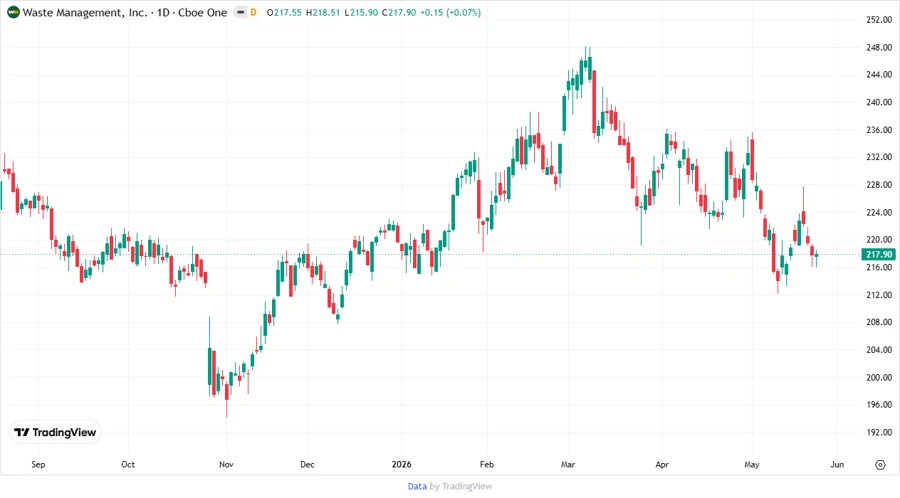Click the 240.00 price axis label
This screenshot has height=498, width=900.
(879, 102)
